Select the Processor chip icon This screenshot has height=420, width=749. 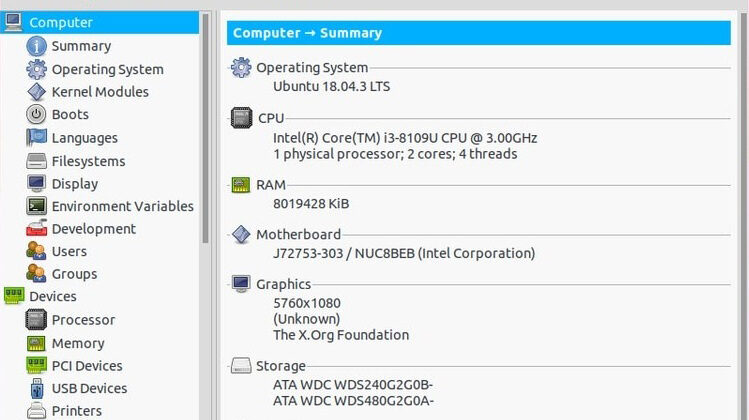36,320
